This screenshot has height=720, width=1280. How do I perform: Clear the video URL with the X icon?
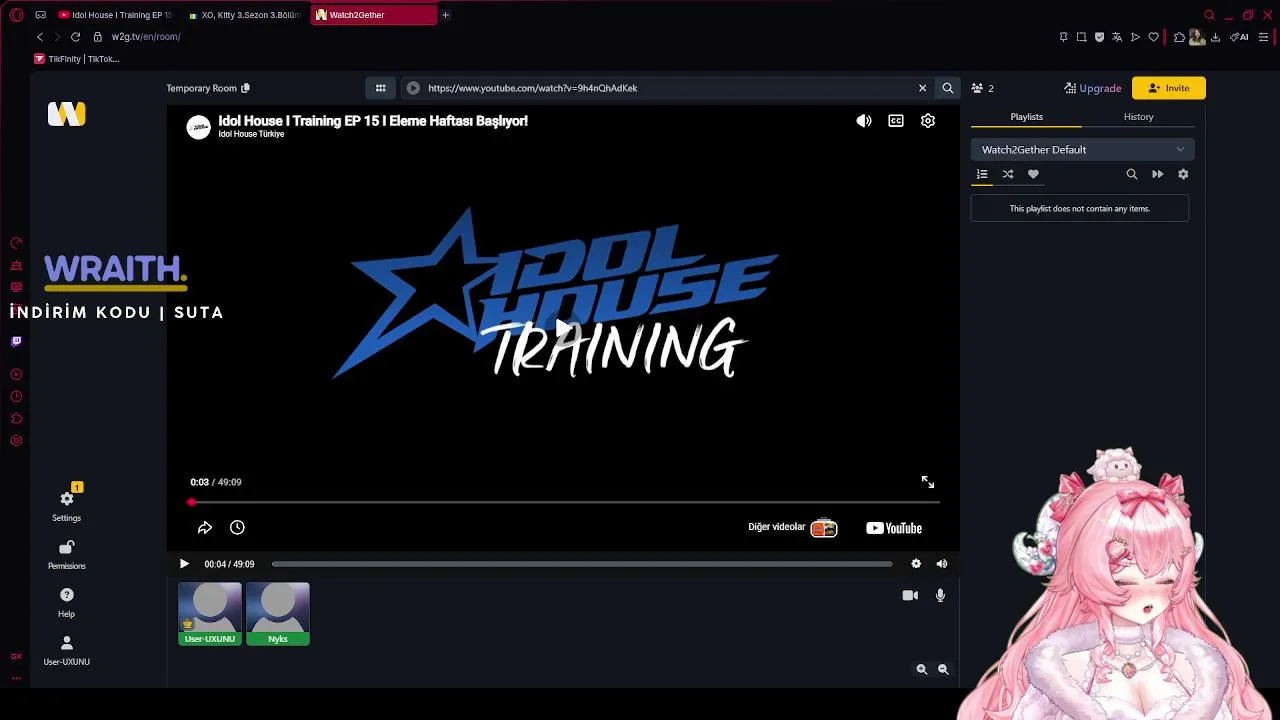pyautogui.click(x=922, y=88)
